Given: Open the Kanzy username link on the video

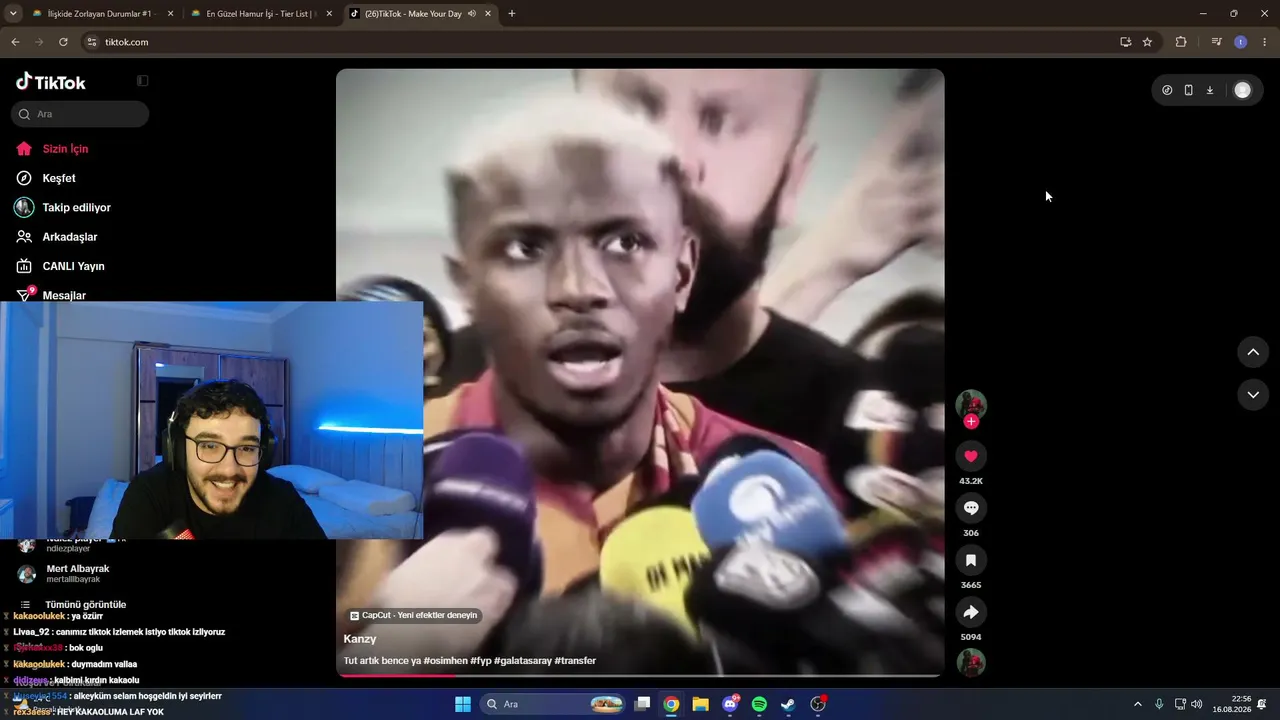Looking at the screenshot, I should tap(360, 639).
